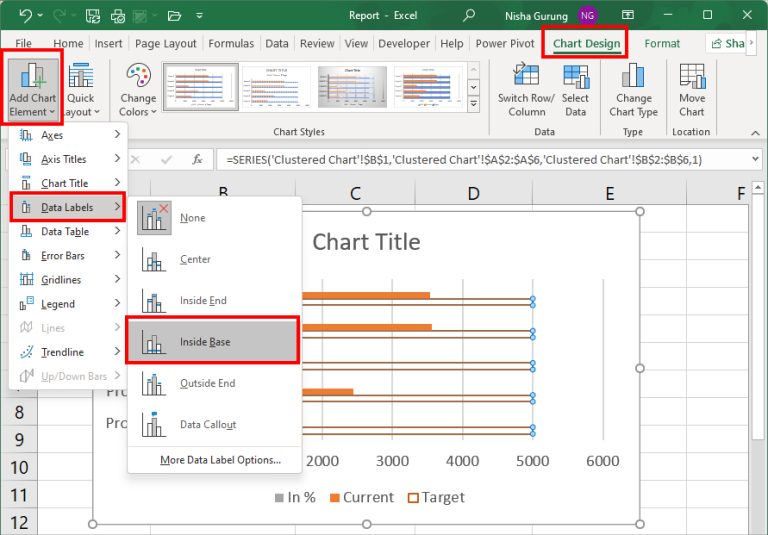
Task: Choose Data Callout labels option
Action: [x=215, y=424]
